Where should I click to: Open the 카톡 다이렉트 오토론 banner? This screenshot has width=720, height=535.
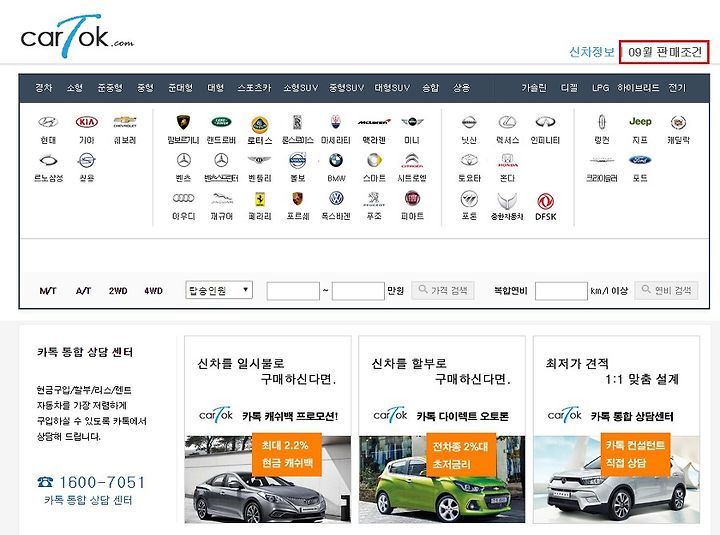coord(442,429)
